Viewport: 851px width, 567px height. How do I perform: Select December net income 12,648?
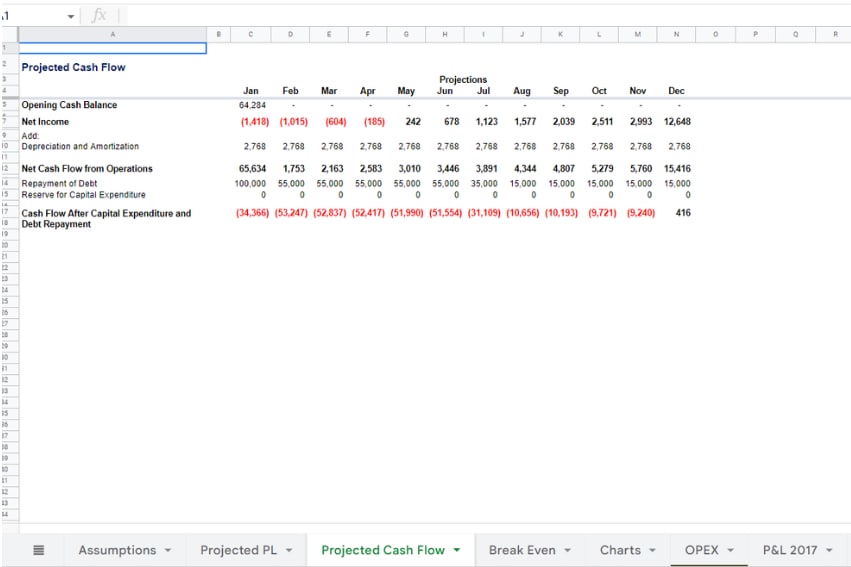click(x=677, y=122)
